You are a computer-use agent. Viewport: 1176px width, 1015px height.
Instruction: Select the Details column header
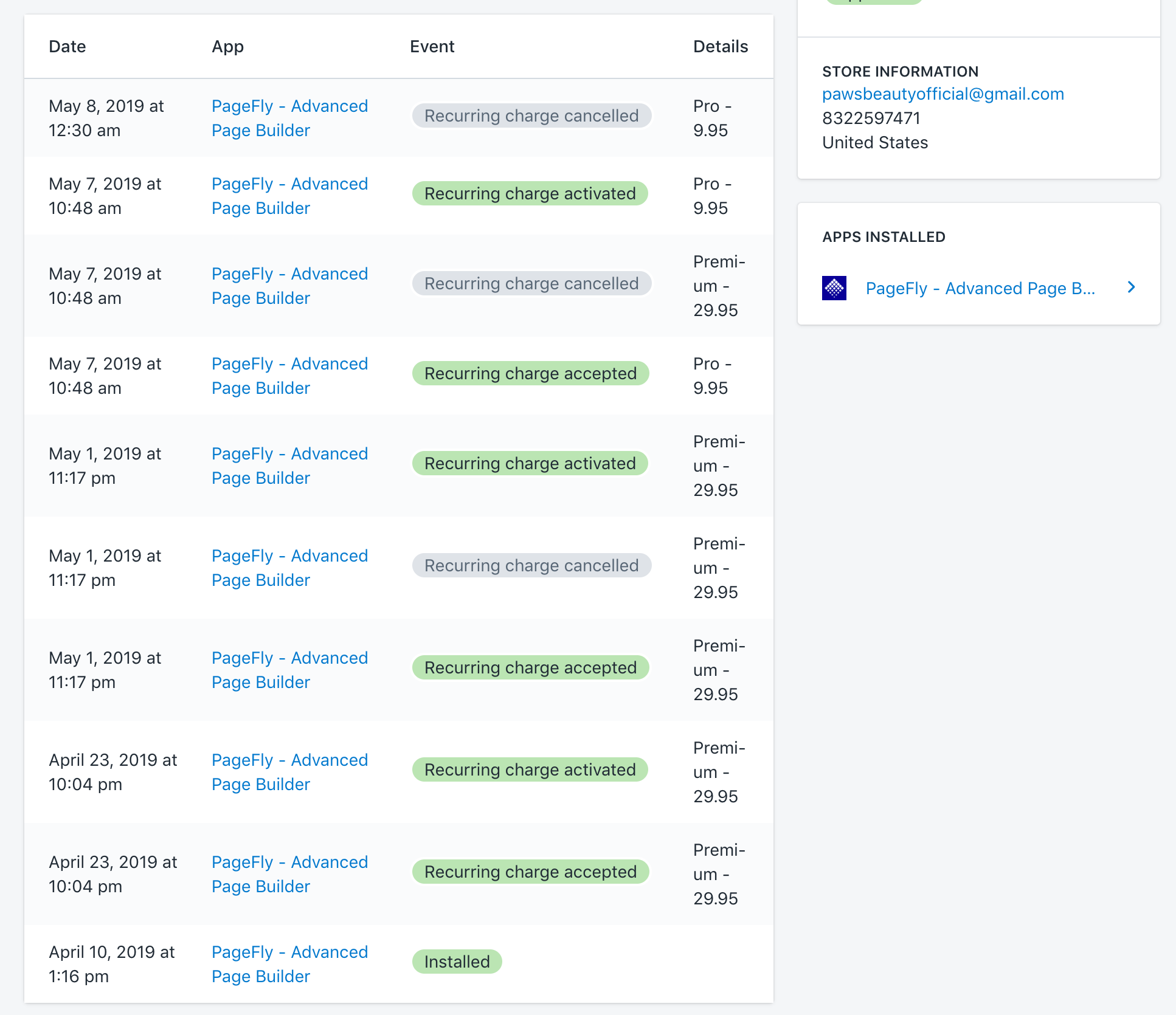pos(721,47)
